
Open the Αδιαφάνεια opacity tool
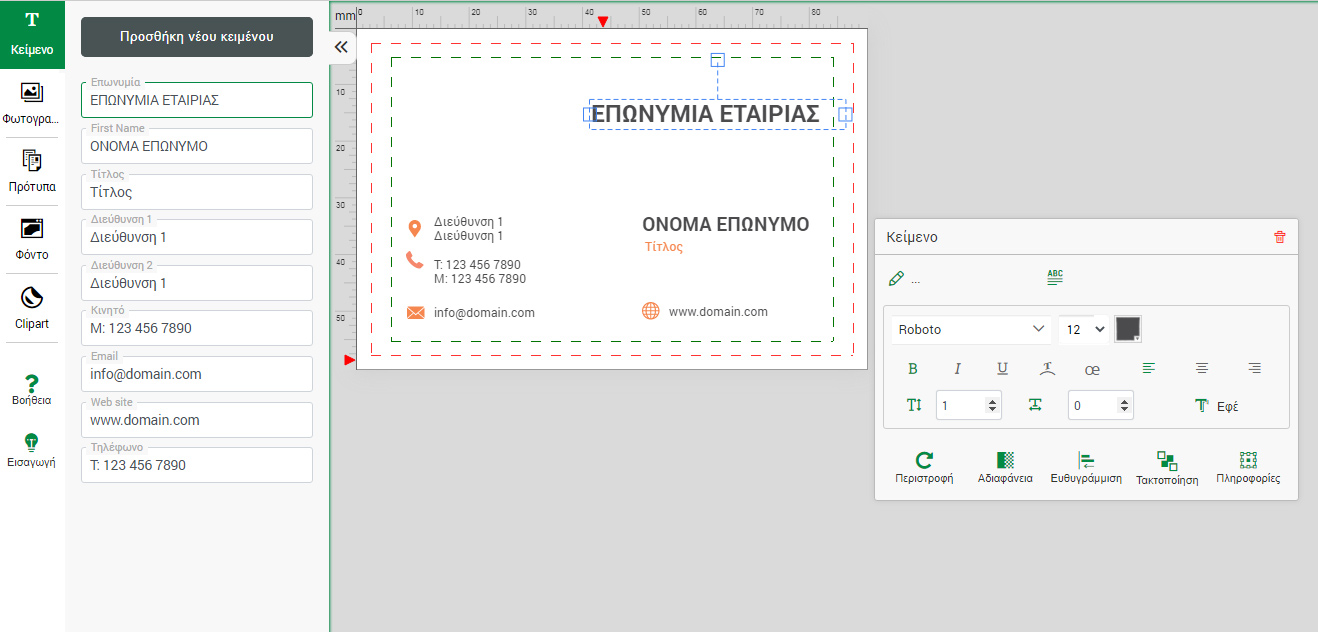pos(1005,460)
